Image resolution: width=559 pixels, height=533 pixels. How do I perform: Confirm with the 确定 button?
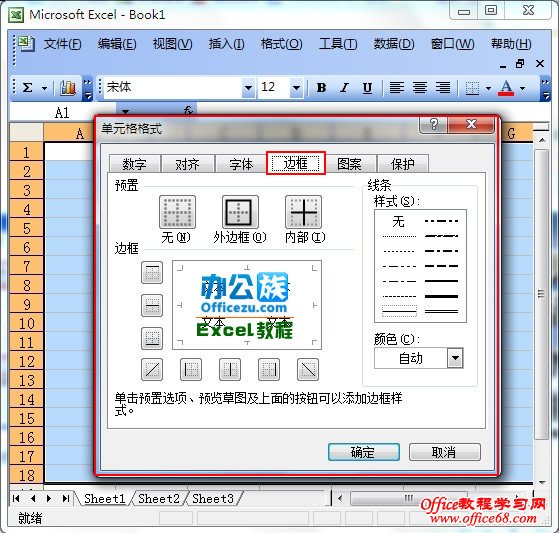point(363,452)
